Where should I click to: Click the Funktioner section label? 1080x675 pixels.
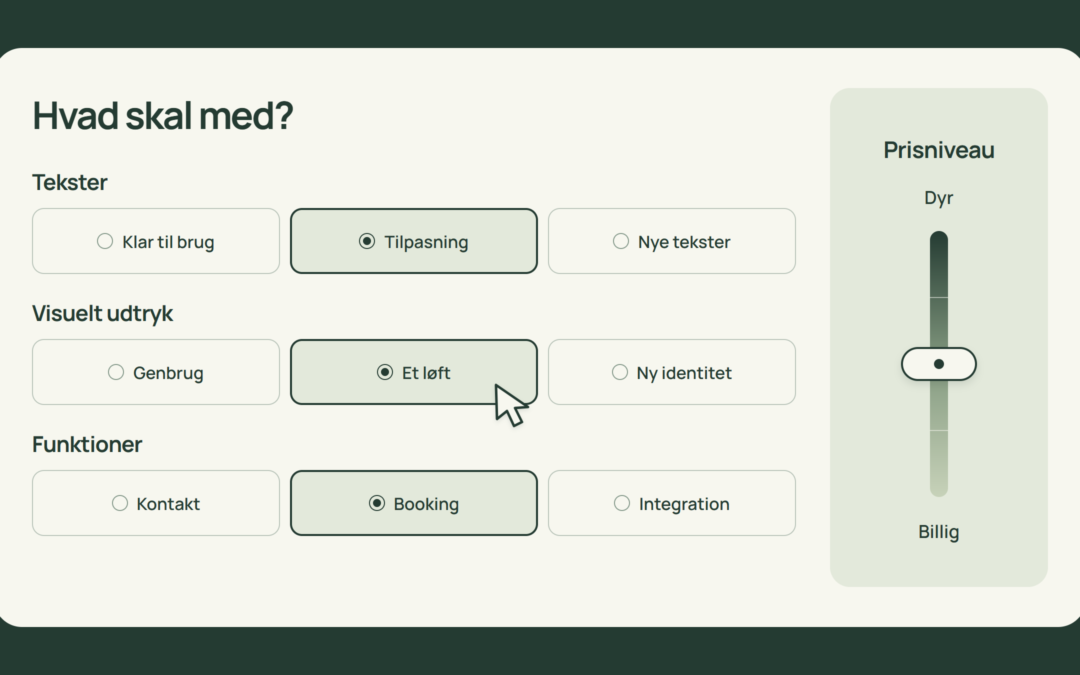click(x=87, y=444)
